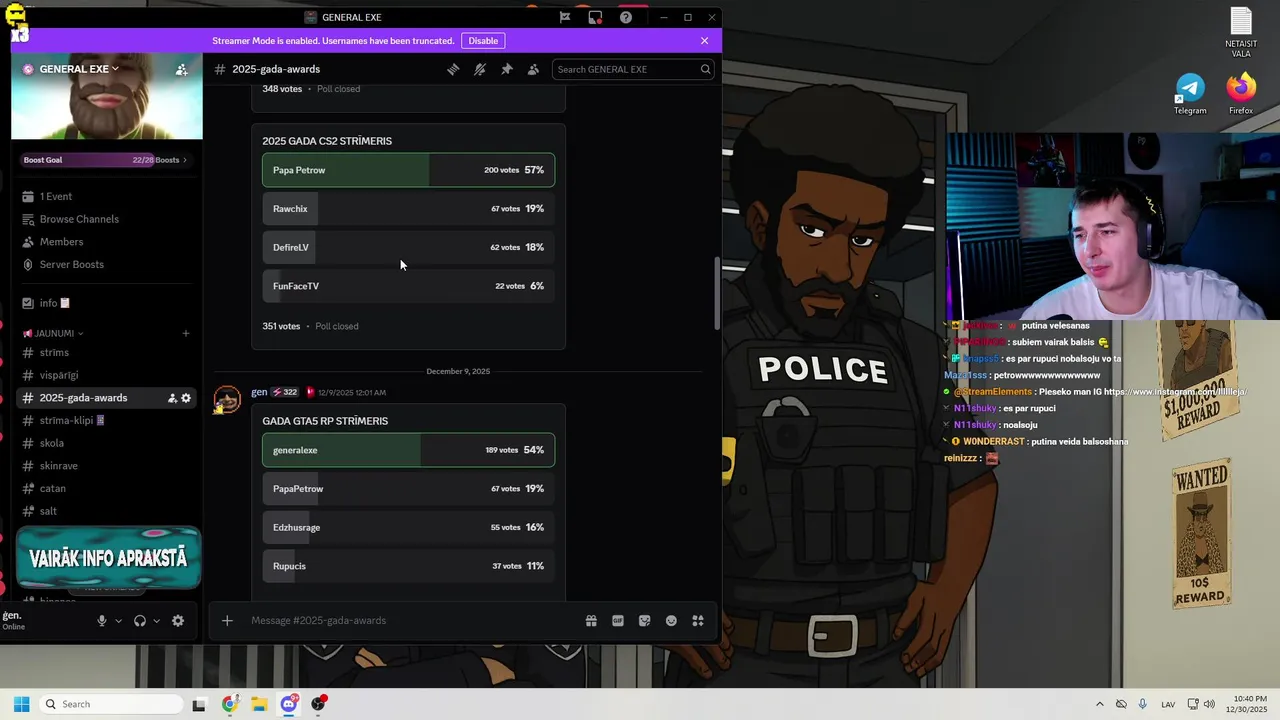
Task: Open Task View in taskbar
Action: pyautogui.click(x=199, y=704)
